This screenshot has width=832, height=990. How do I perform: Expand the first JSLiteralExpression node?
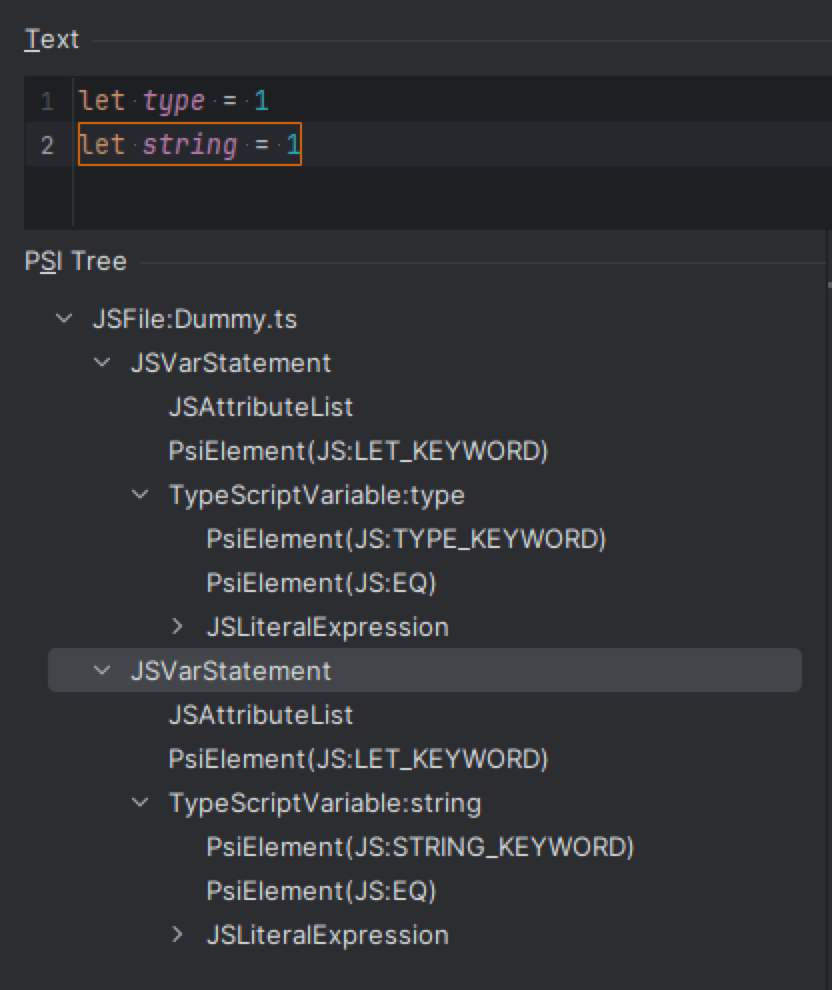177,627
